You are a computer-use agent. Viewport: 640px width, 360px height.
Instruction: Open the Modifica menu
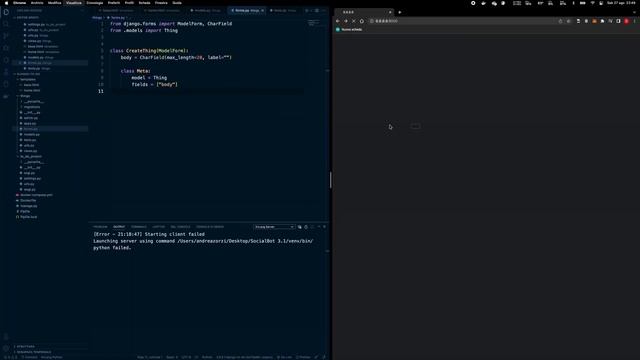54,3
